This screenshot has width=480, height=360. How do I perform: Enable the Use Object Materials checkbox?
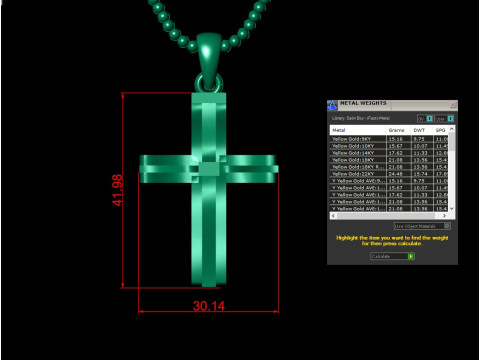[447, 226]
